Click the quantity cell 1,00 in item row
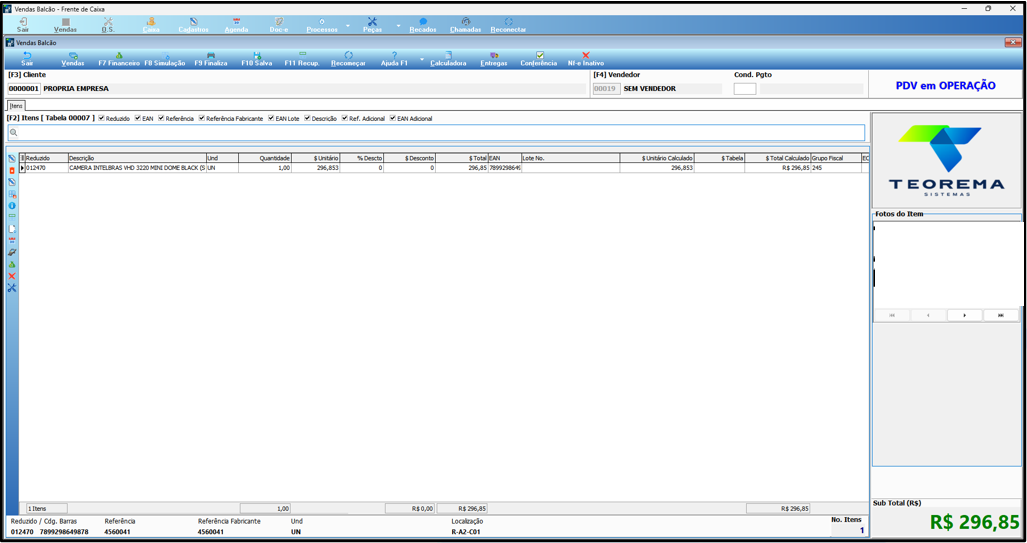The image size is (1027, 543). 265,168
